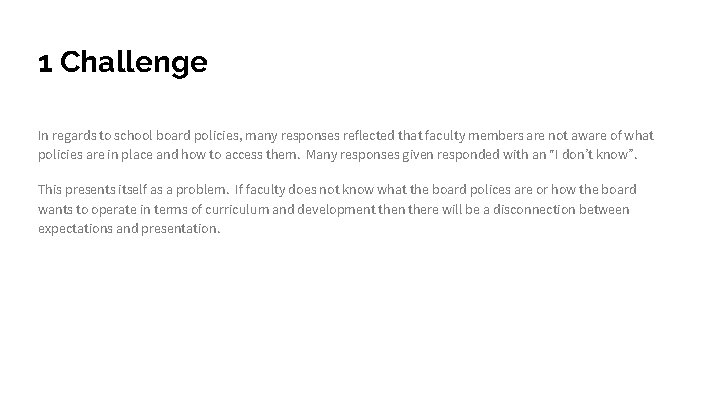
Task: Click the word "disconnection" in second paragraph
Action: click(x=546, y=209)
